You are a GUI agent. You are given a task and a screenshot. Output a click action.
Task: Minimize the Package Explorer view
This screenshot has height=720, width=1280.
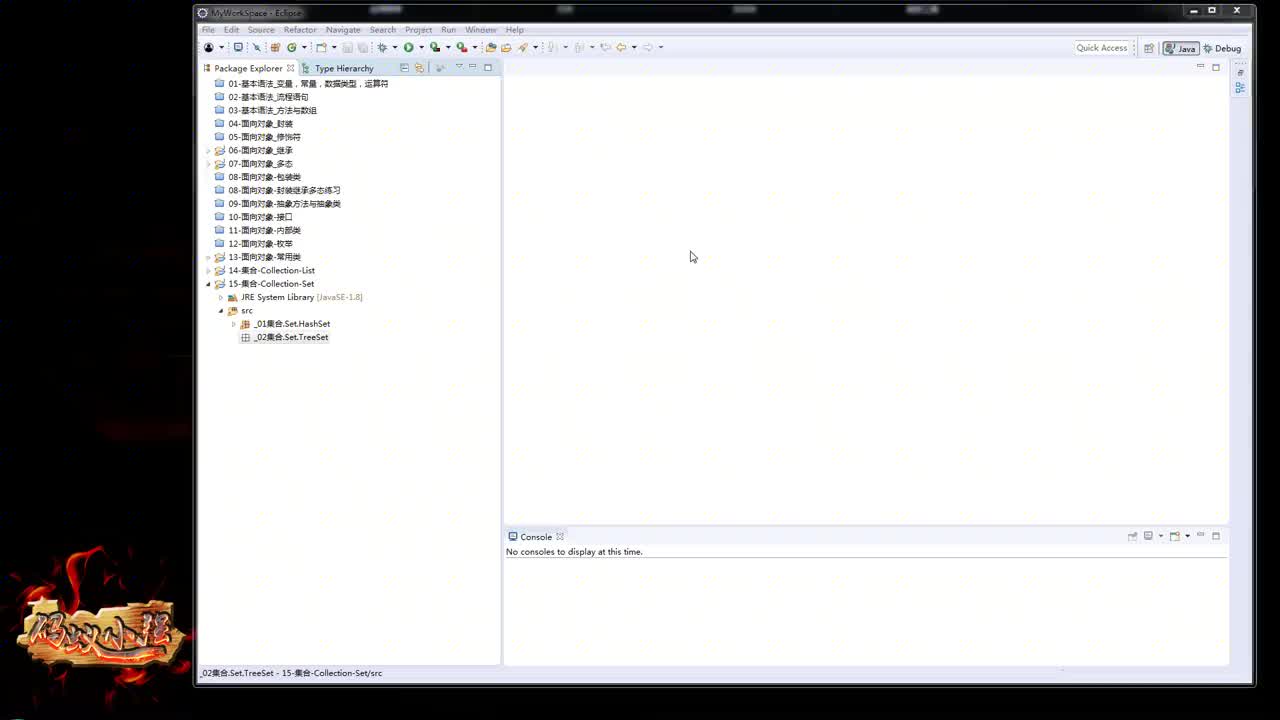[473, 67]
